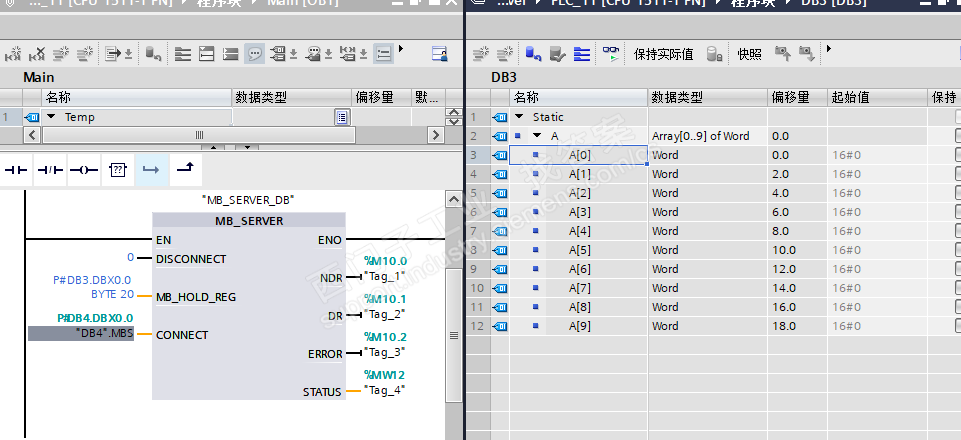This screenshot has height=440, width=961.
Task: Click the 偏移量 column header in DB3
Action: pyautogui.click(x=797, y=97)
